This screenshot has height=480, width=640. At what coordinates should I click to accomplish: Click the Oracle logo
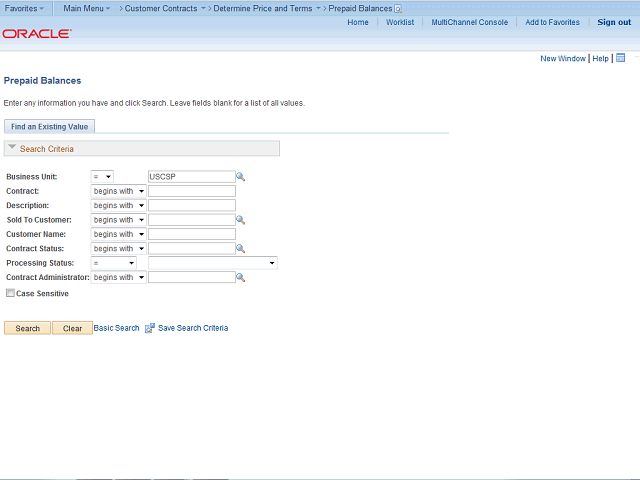[37, 33]
